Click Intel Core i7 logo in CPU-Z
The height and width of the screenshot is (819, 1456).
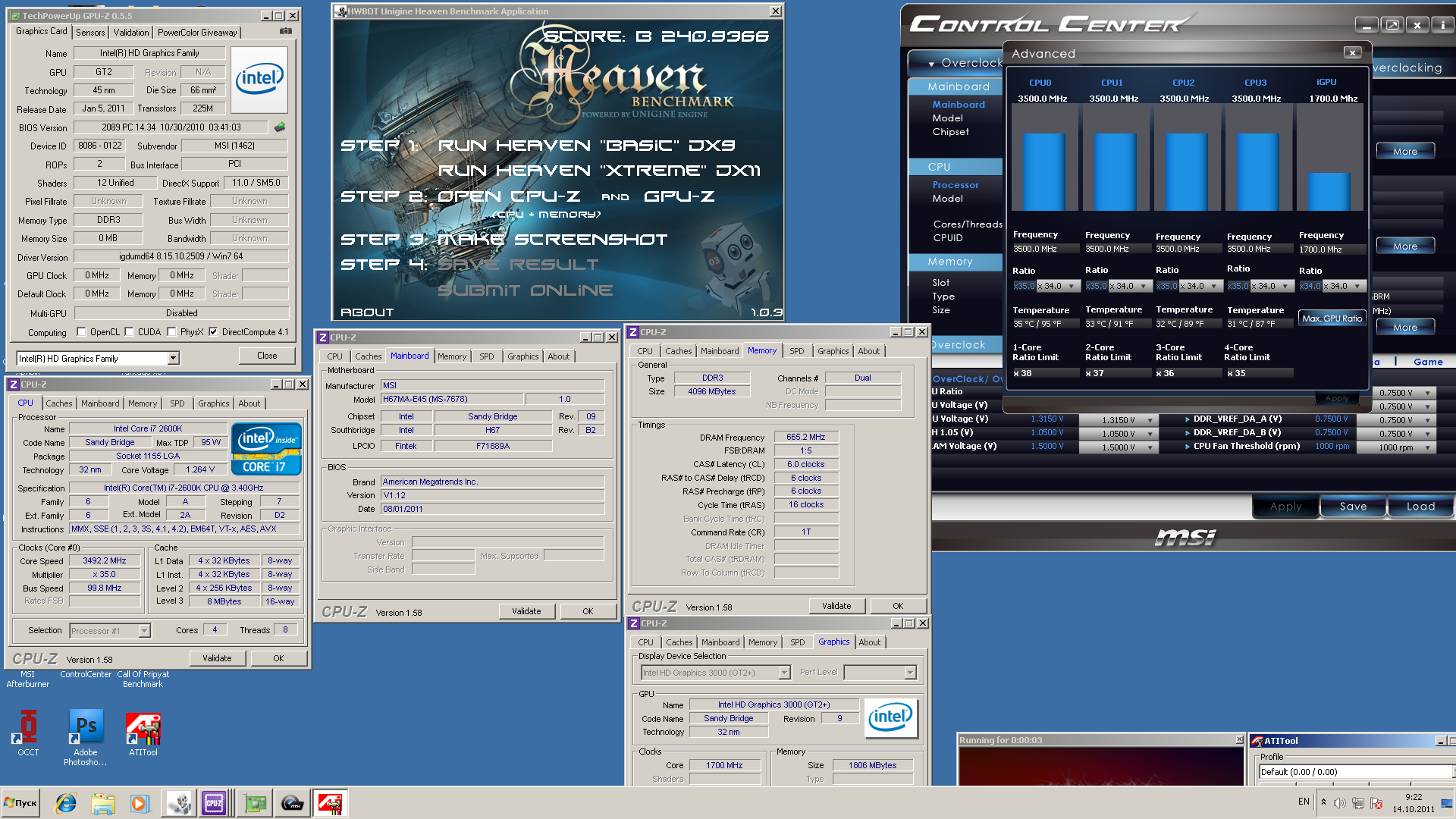266,449
